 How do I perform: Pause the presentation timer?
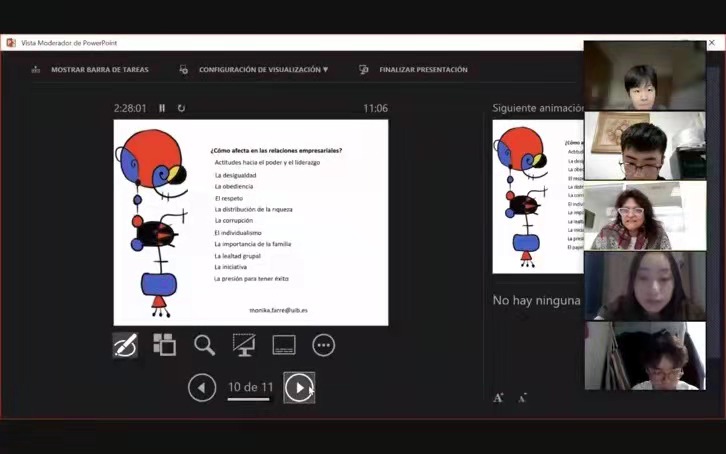(x=162, y=108)
